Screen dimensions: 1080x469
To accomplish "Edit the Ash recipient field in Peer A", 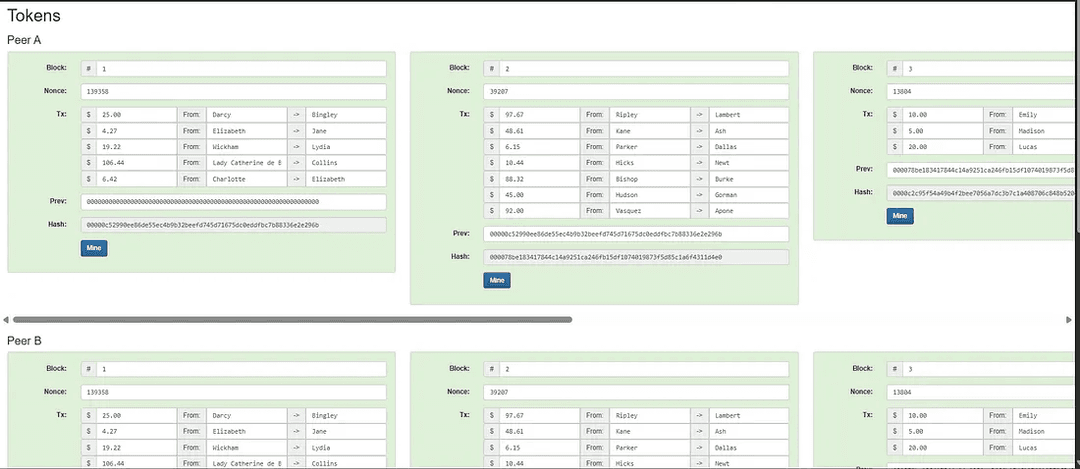I will click(749, 131).
